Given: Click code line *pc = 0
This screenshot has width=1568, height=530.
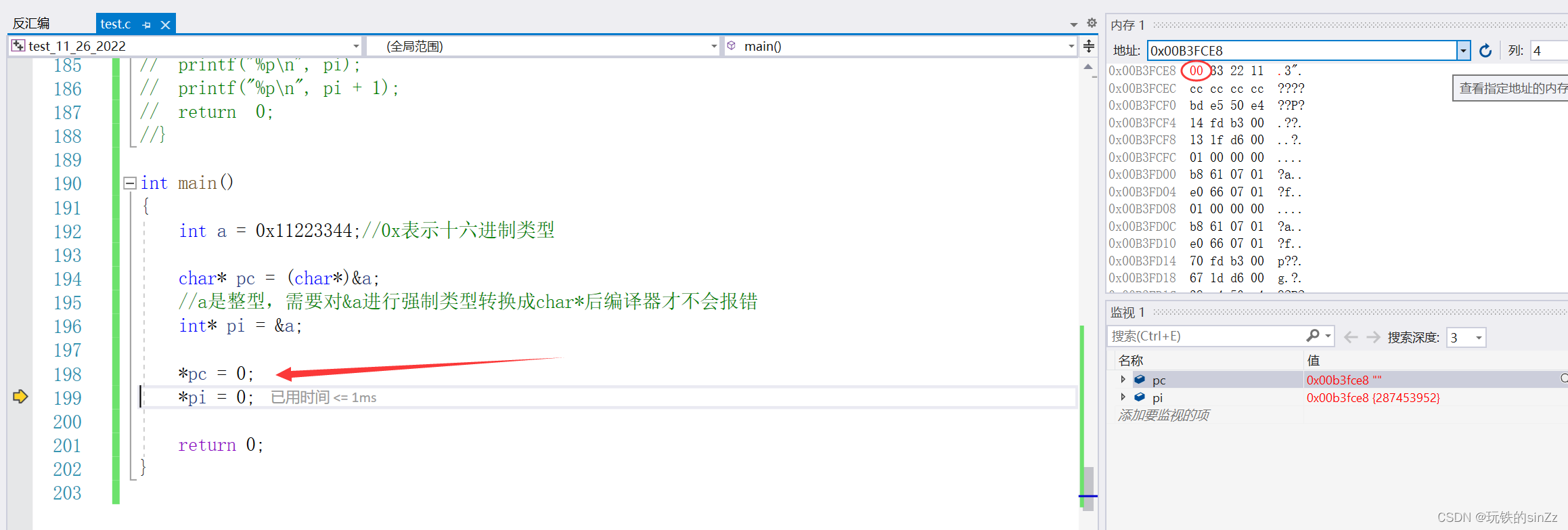Looking at the screenshot, I should 216,374.
